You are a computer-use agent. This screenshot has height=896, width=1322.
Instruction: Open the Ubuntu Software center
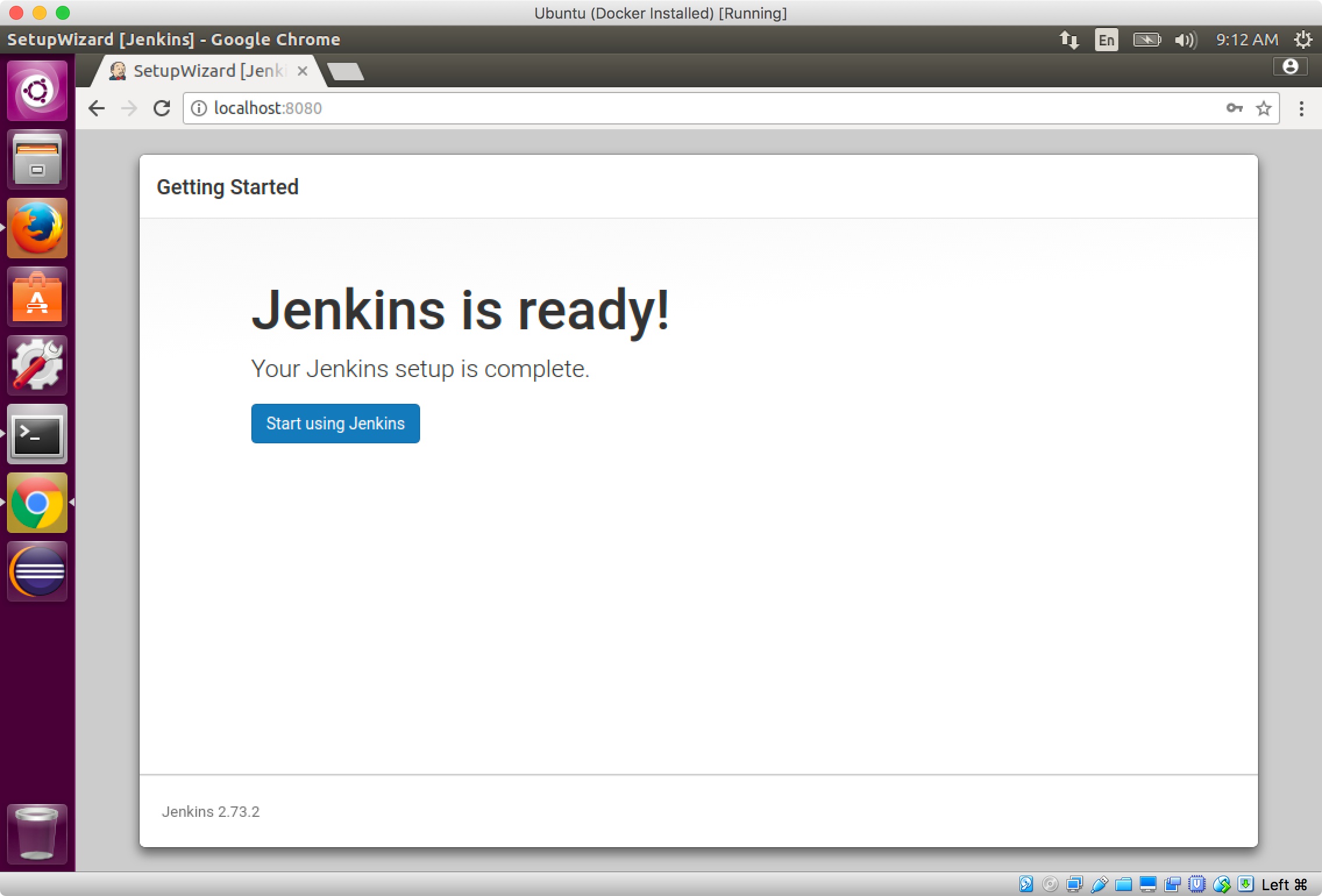[37, 297]
